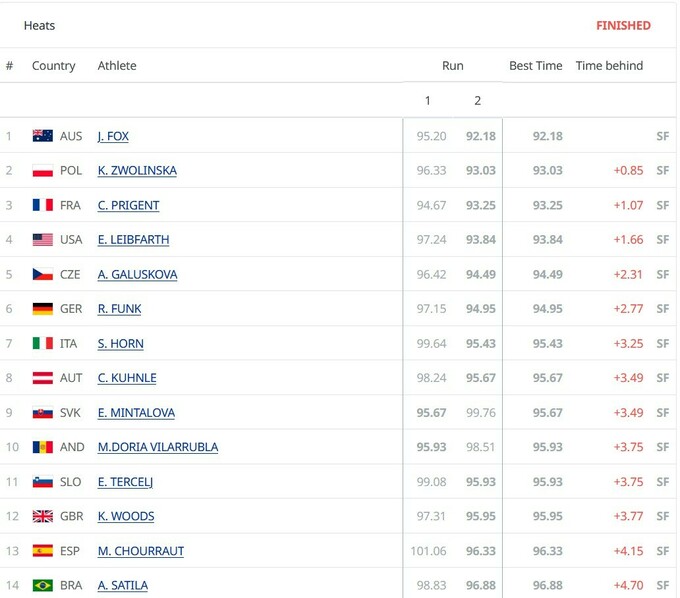Click the Athlete column header
This screenshot has width=680, height=598.
[117, 66]
